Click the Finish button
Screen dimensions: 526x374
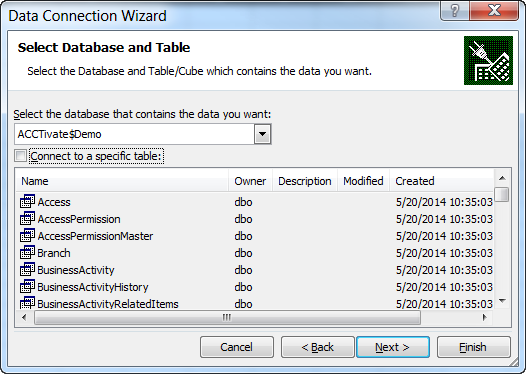(474, 347)
